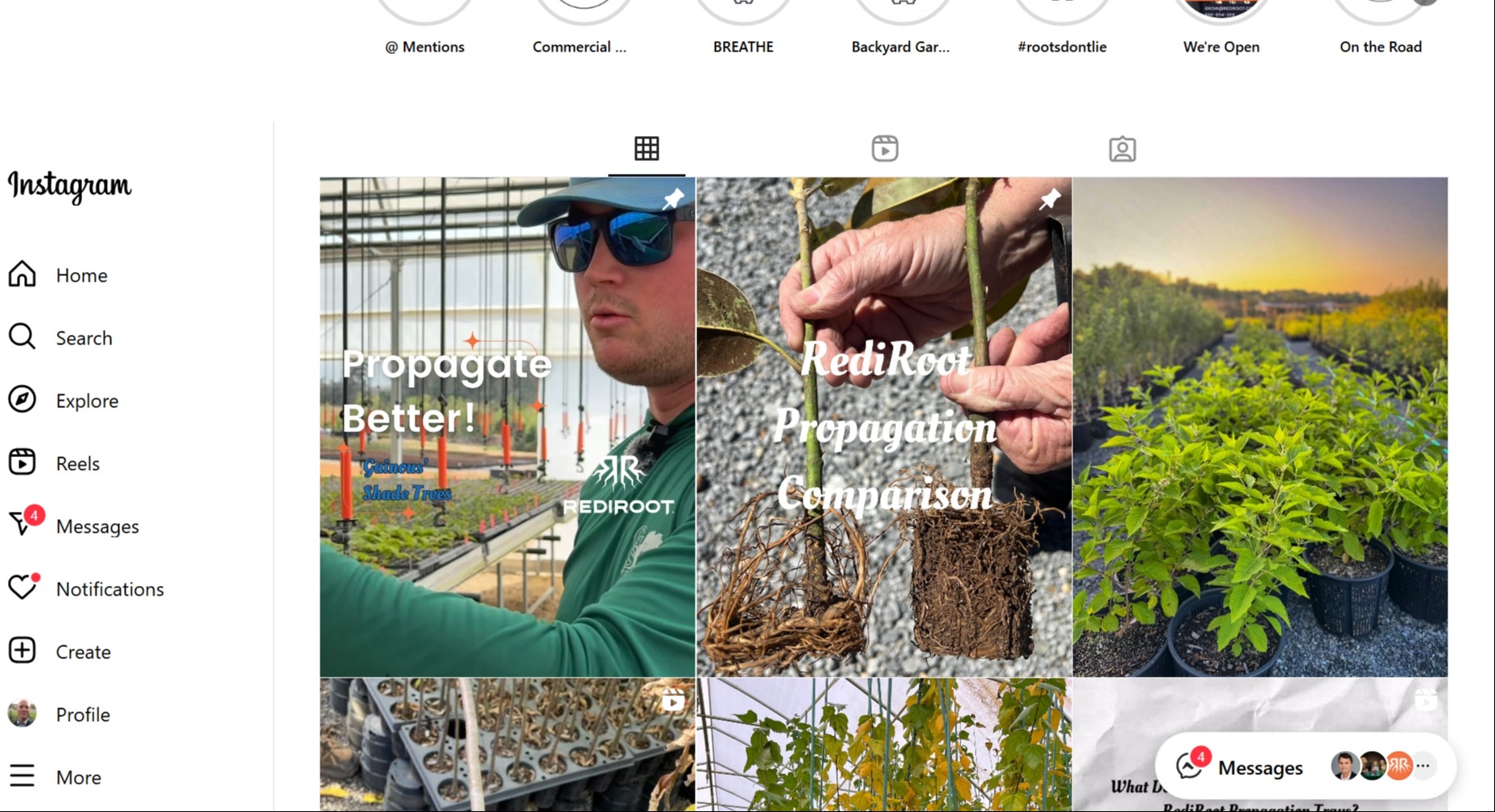Open the Explore compass icon
Image resolution: width=1495 pixels, height=812 pixels.
23,400
